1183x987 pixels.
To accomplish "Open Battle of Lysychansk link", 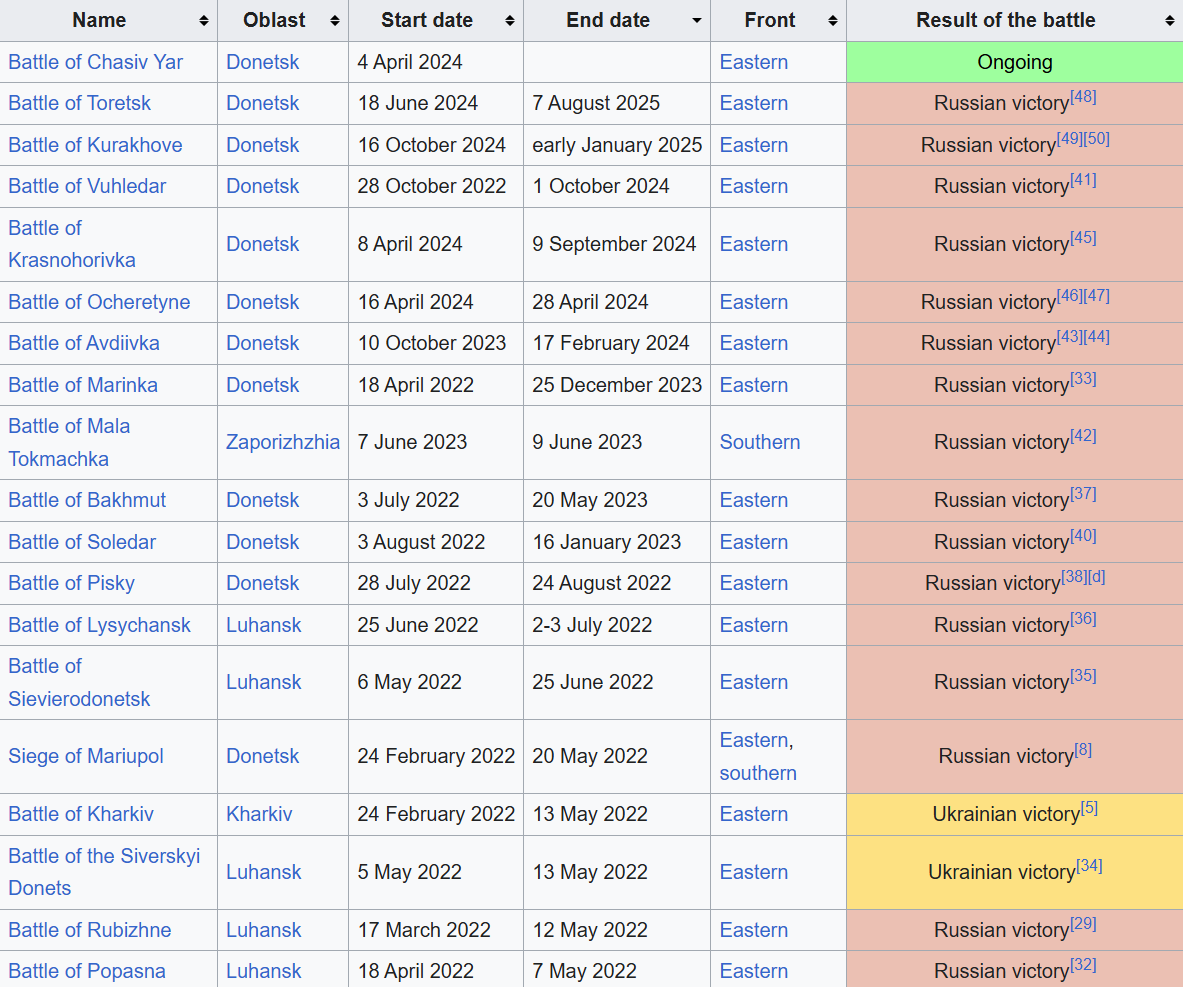I will coord(100,625).
